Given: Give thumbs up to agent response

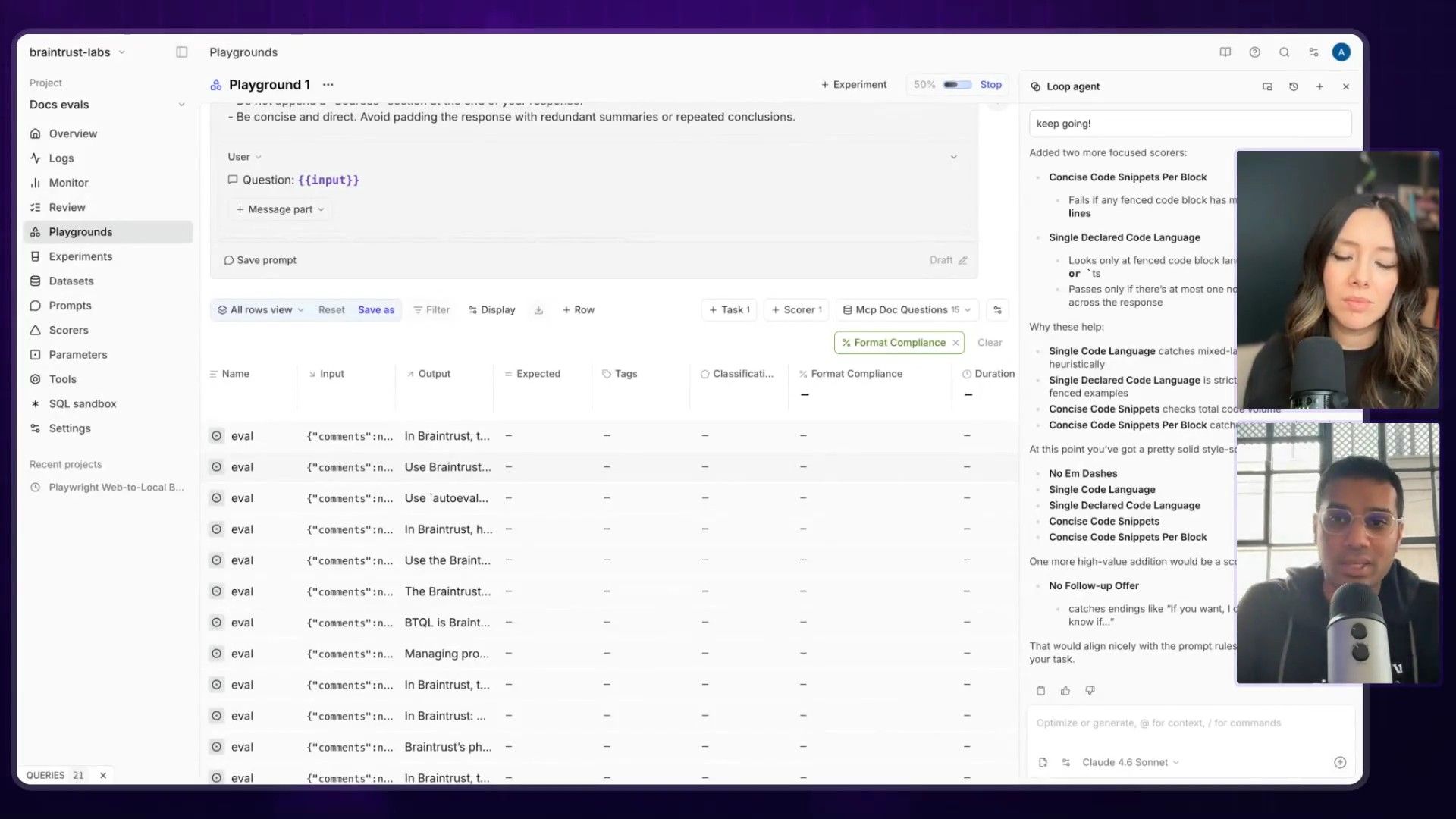Looking at the screenshot, I should [x=1065, y=691].
